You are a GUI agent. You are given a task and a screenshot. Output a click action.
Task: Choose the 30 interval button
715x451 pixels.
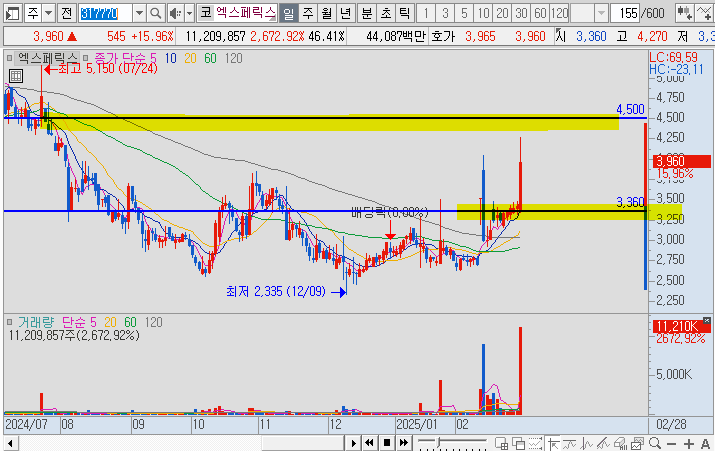point(521,13)
